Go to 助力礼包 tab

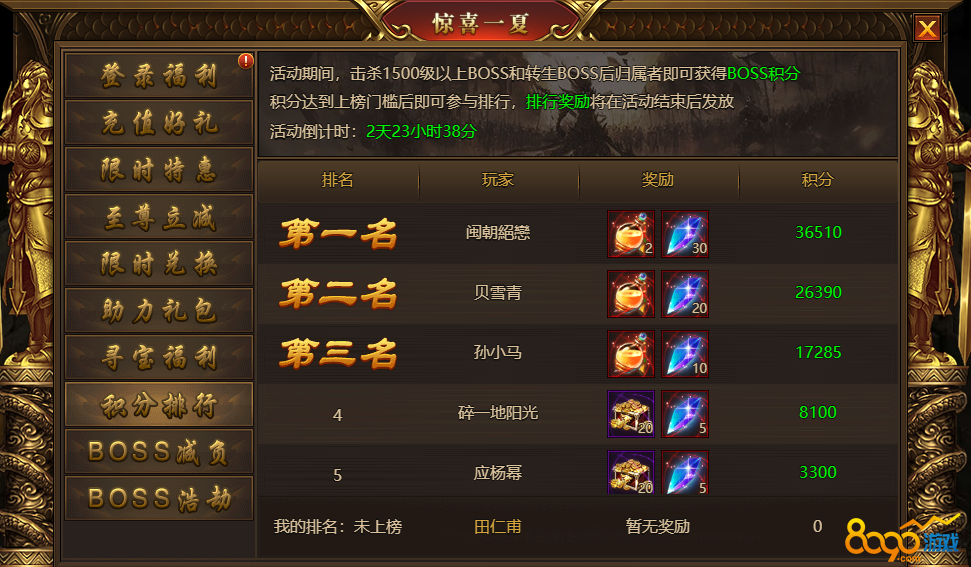click(x=159, y=311)
